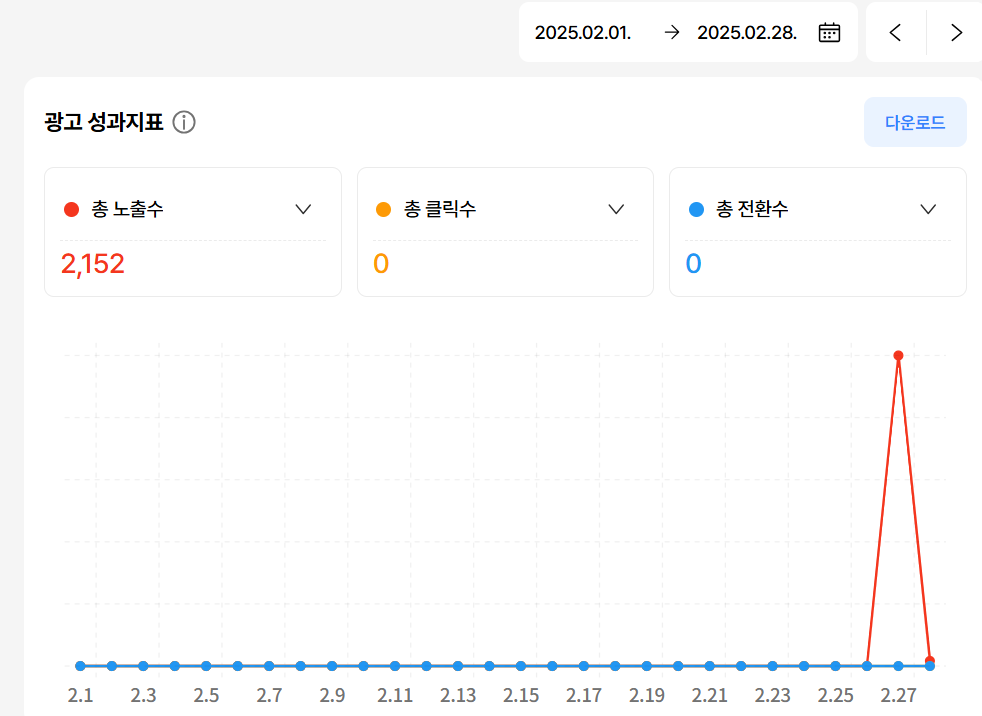Expand the 총 노출수 metric dropdown

point(303,209)
